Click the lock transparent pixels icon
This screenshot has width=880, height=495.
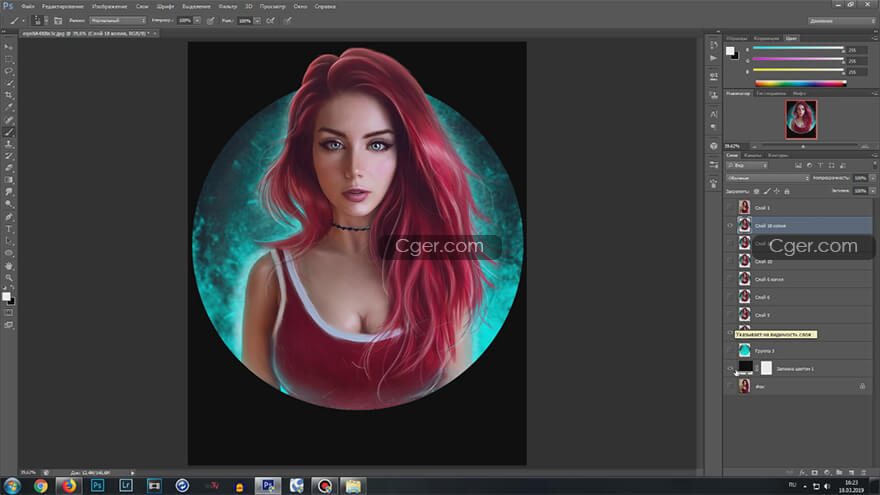pyautogui.click(x=757, y=191)
